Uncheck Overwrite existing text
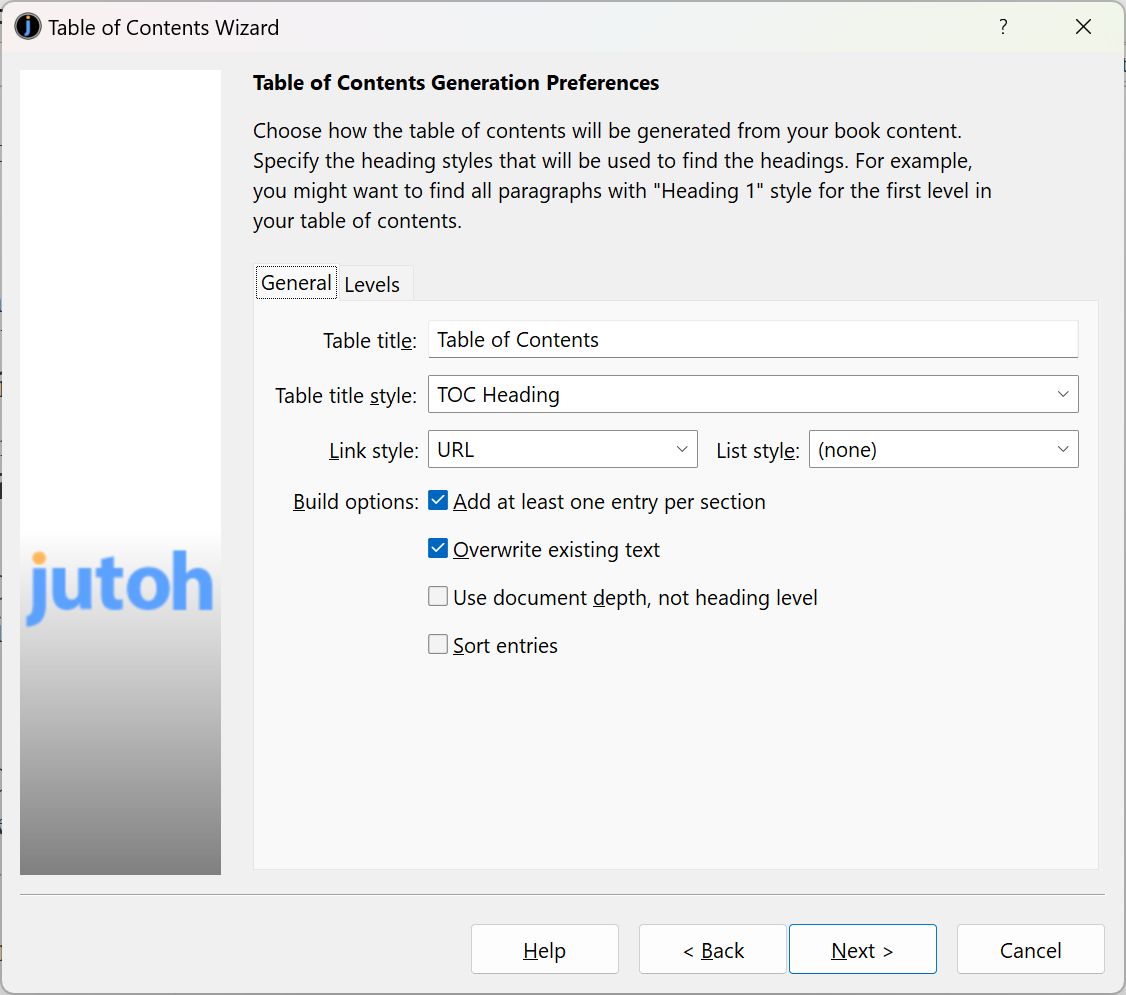The height and width of the screenshot is (995, 1126). point(438,549)
